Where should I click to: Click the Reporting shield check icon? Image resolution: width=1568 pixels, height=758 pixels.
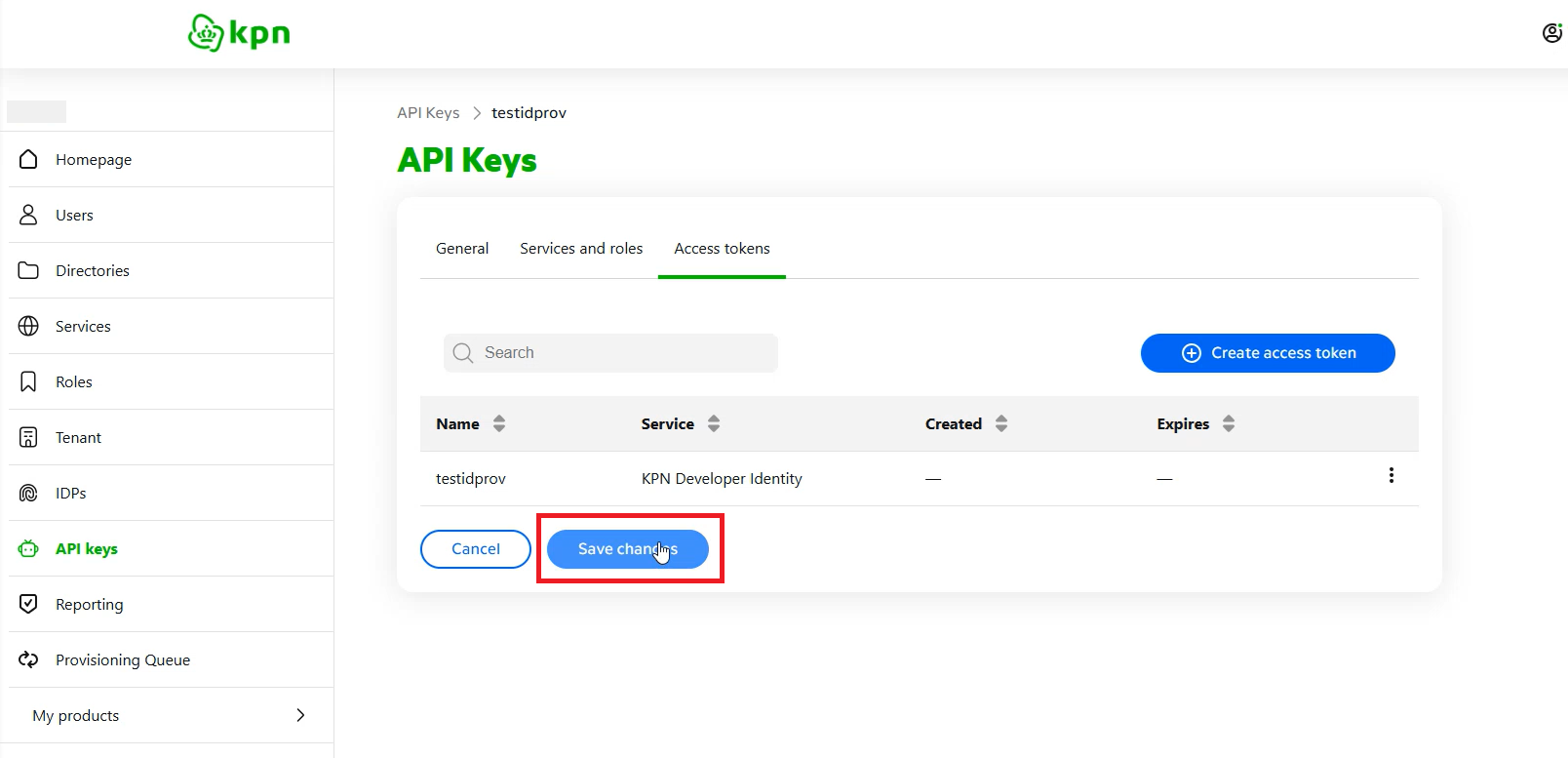click(x=28, y=604)
